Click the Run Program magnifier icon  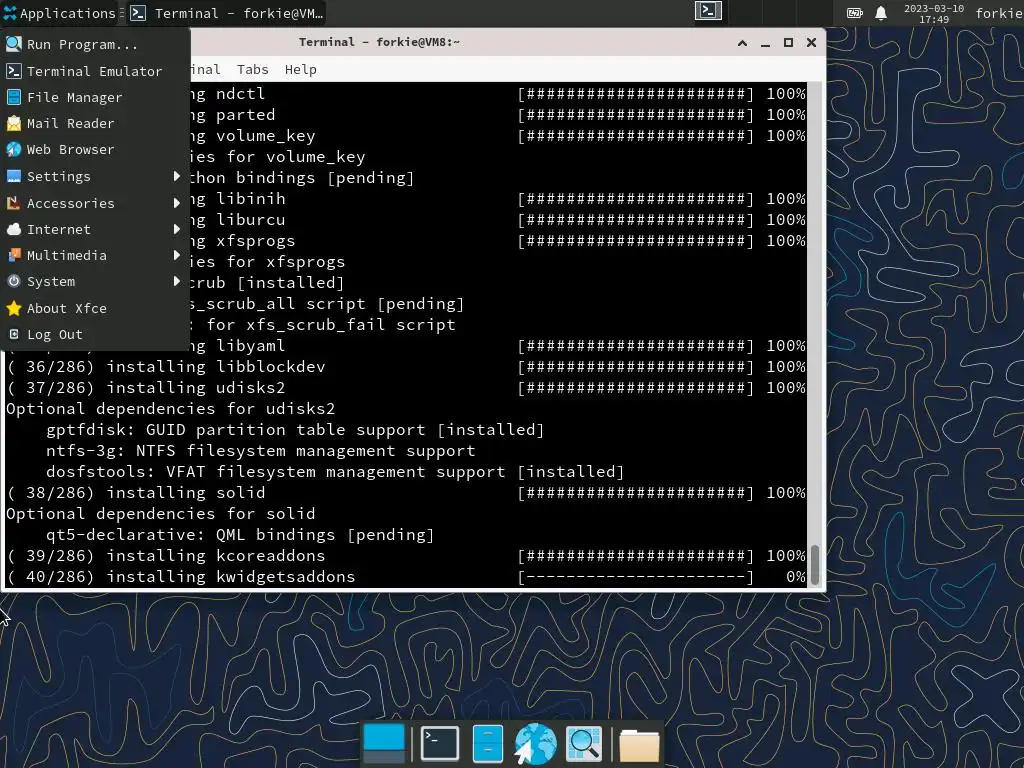click(14, 44)
